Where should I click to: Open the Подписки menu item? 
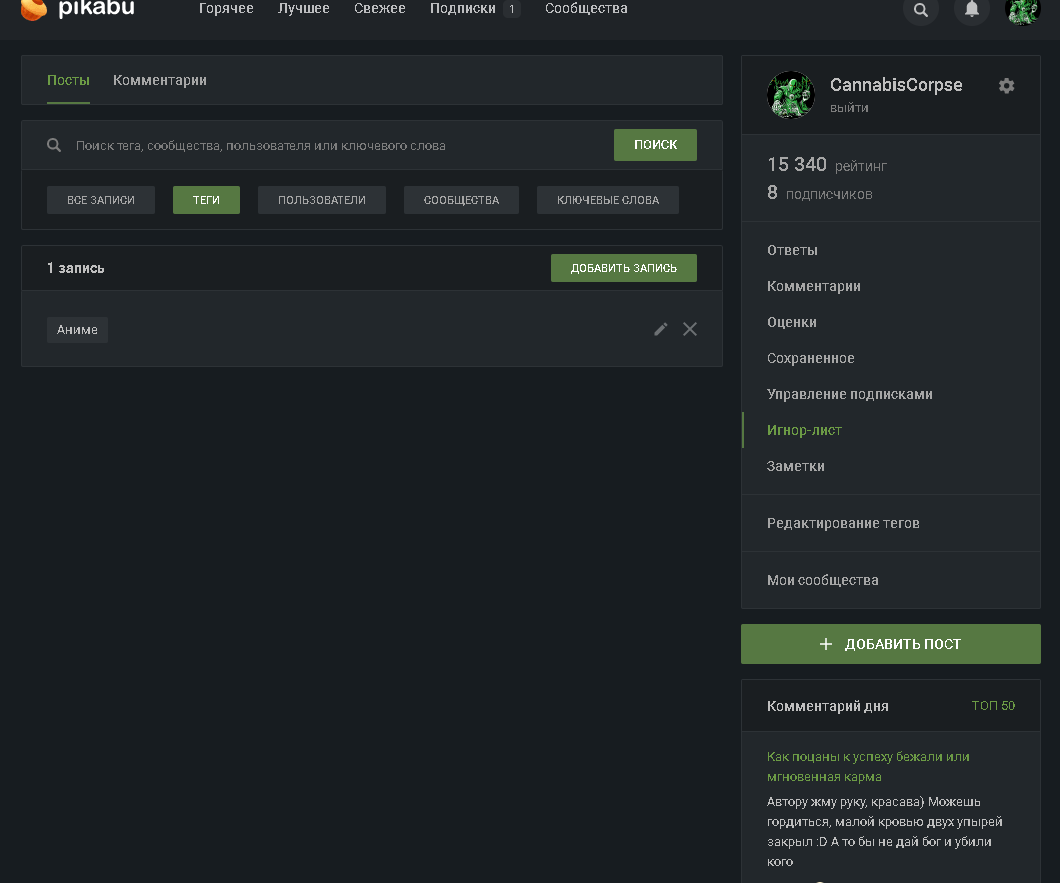pyautogui.click(x=463, y=9)
